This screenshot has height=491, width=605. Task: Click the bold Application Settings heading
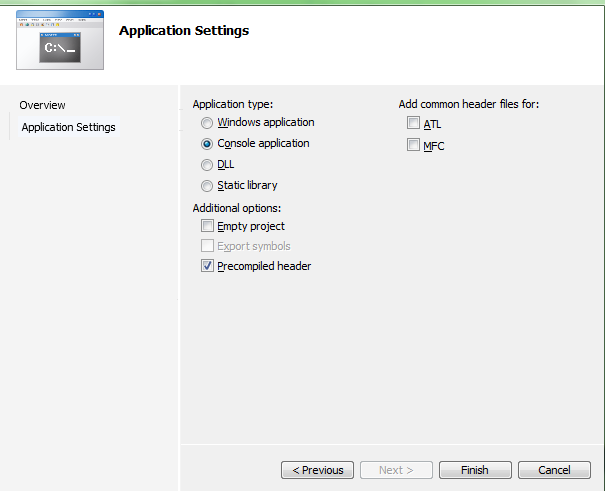click(x=184, y=31)
